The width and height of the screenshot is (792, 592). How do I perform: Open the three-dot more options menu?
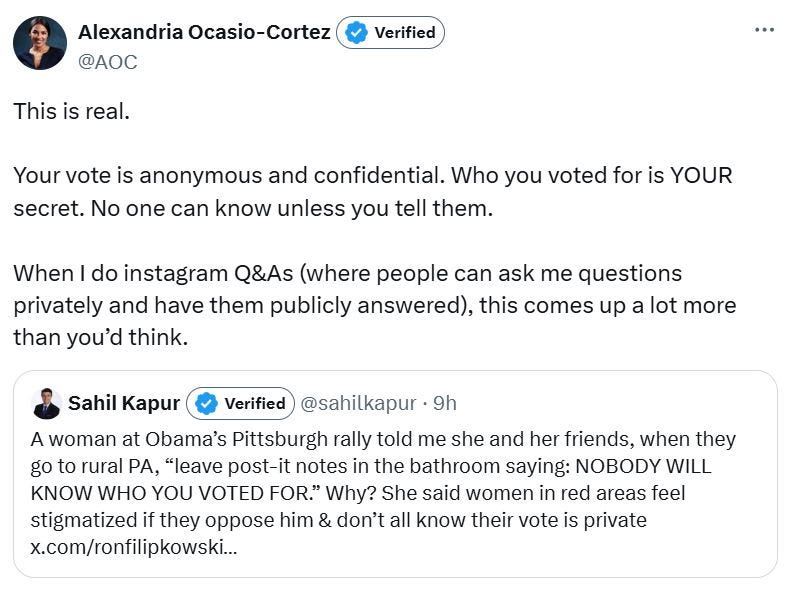[x=764, y=31]
